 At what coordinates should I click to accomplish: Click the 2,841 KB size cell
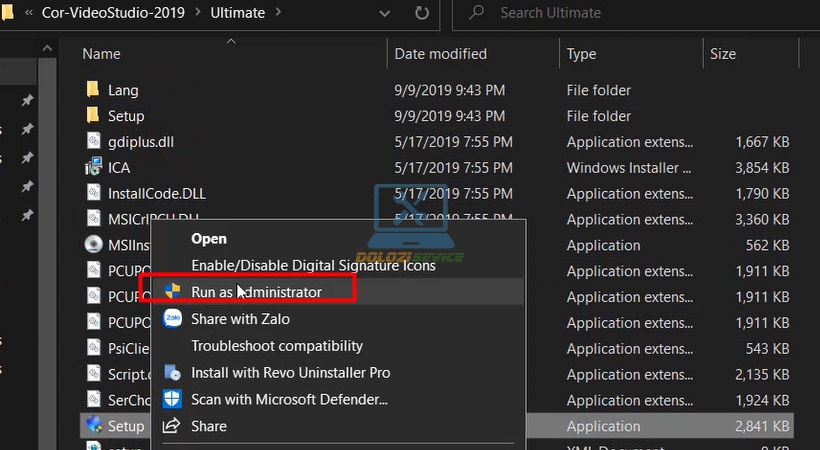pyautogui.click(x=762, y=426)
